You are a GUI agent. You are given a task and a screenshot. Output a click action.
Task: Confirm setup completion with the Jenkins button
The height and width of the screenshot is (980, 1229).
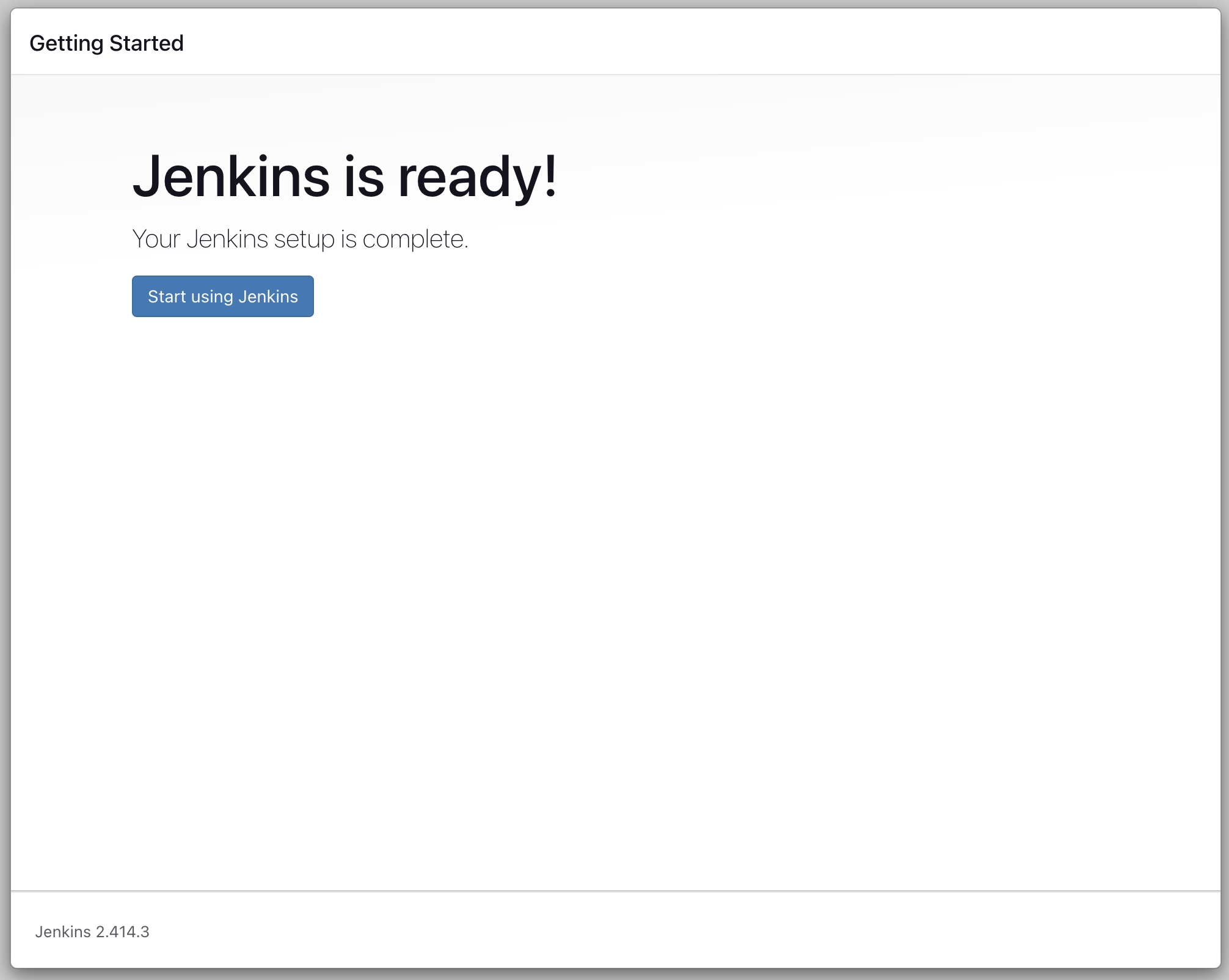click(x=222, y=296)
